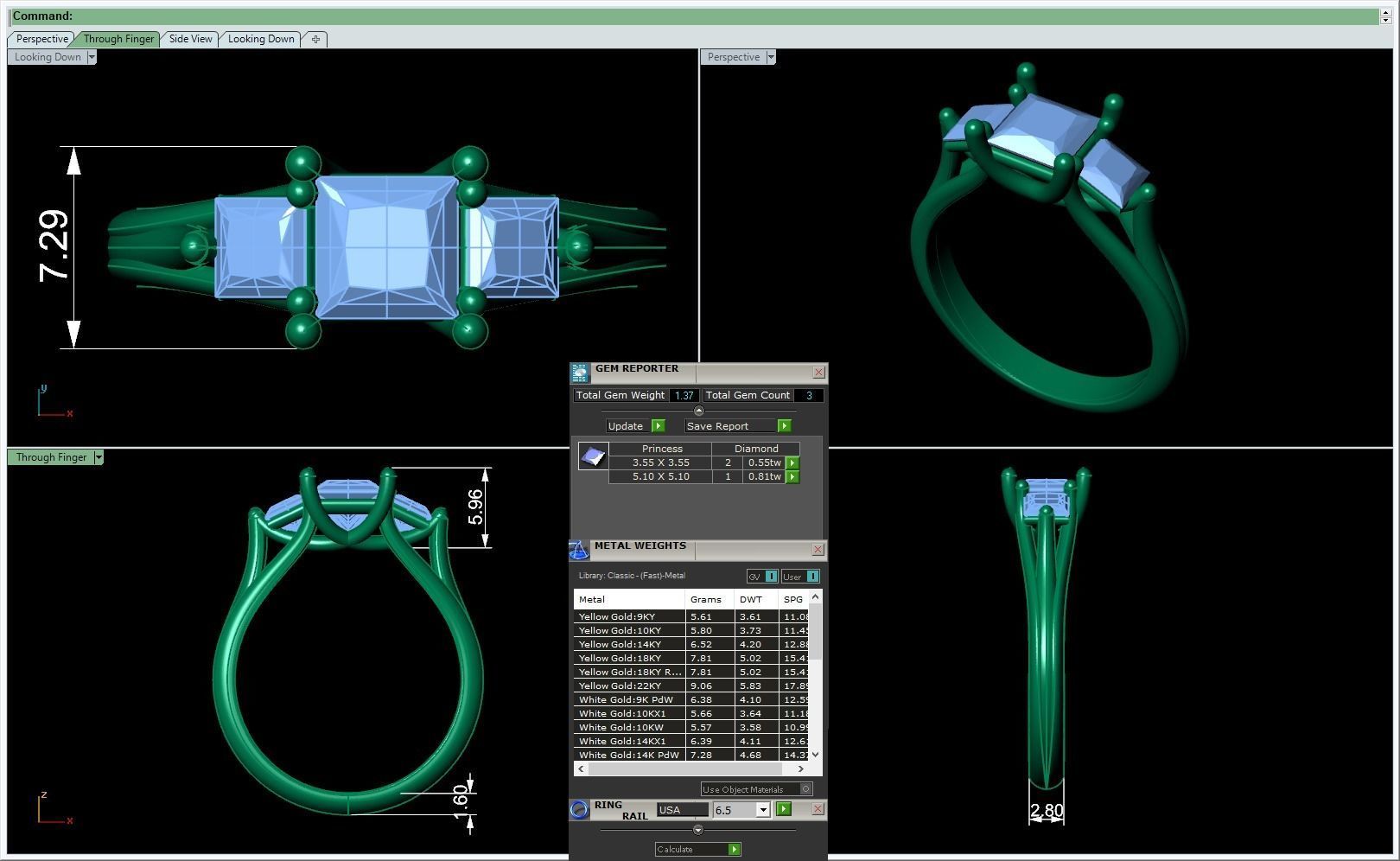
Task: Click the 5.96 dimension label
Action: click(474, 507)
